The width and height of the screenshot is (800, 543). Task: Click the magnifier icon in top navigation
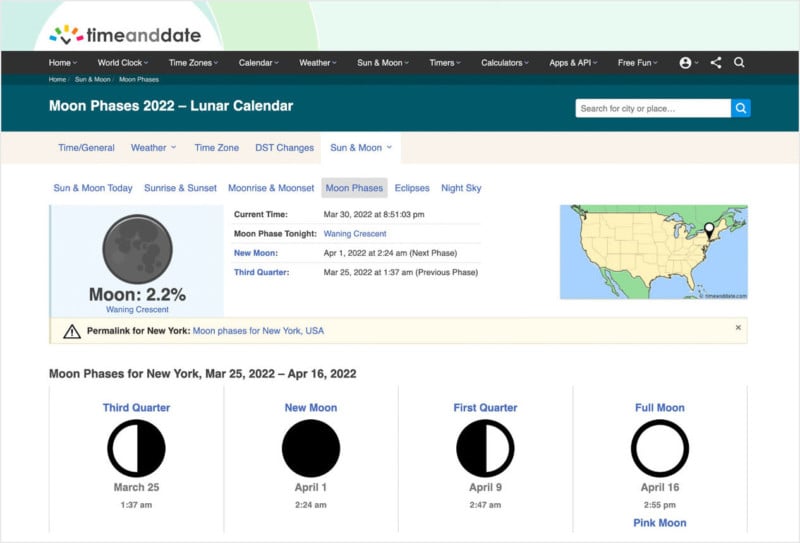pos(739,62)
